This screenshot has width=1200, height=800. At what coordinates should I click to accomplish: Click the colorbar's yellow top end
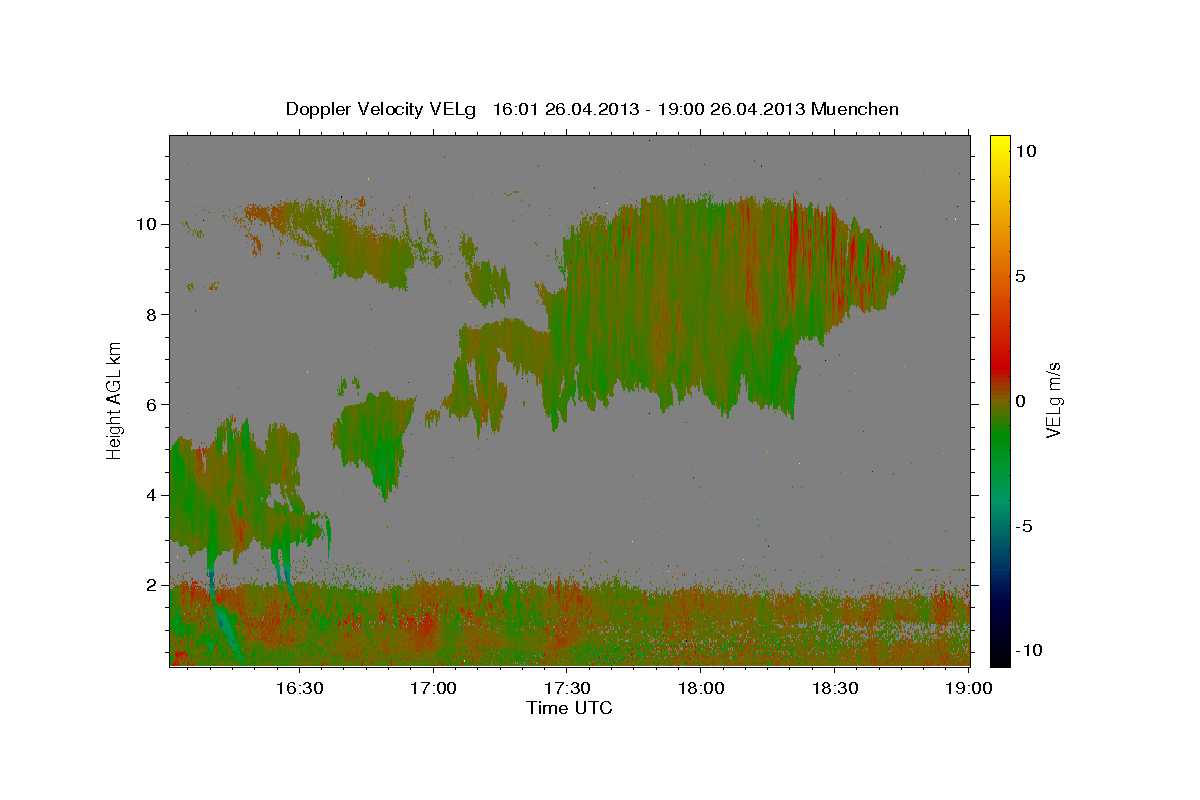(x=999, y=140)
